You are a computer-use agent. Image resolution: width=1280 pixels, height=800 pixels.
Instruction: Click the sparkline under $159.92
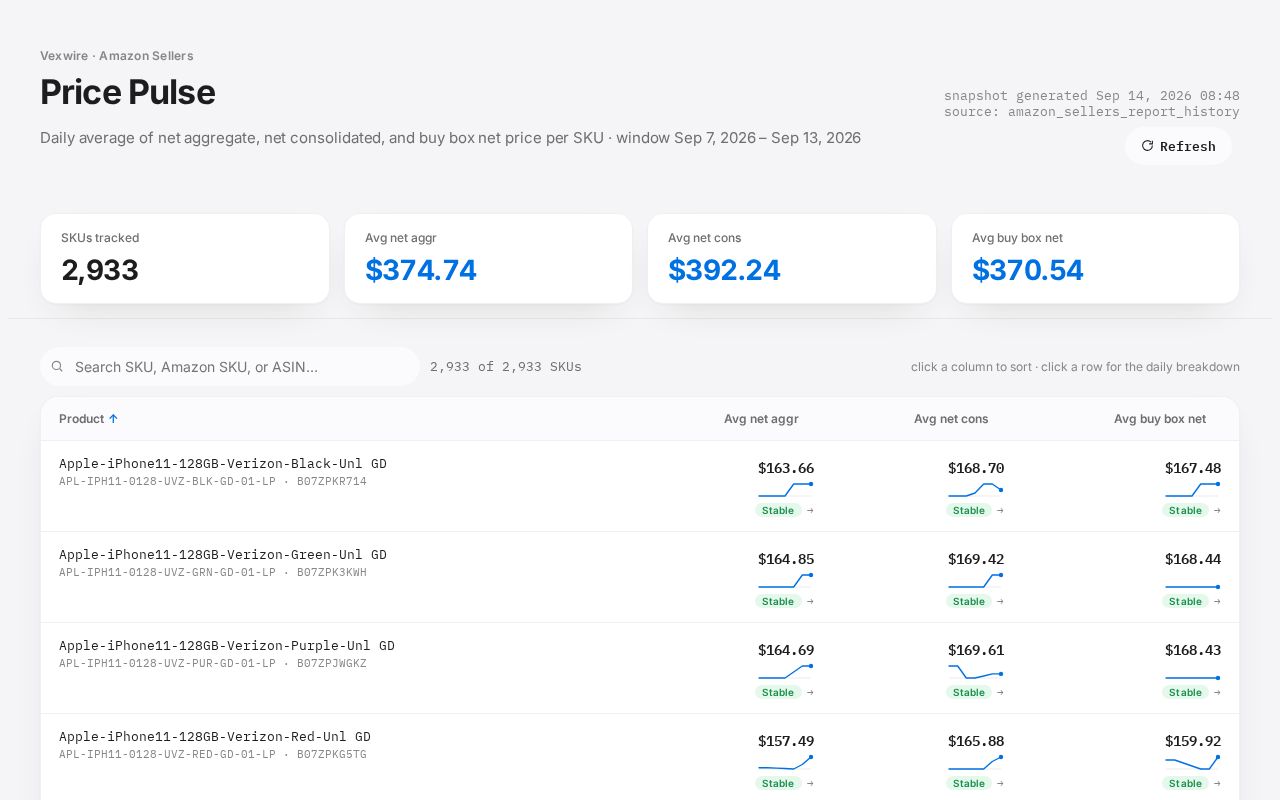point(1193,762)
